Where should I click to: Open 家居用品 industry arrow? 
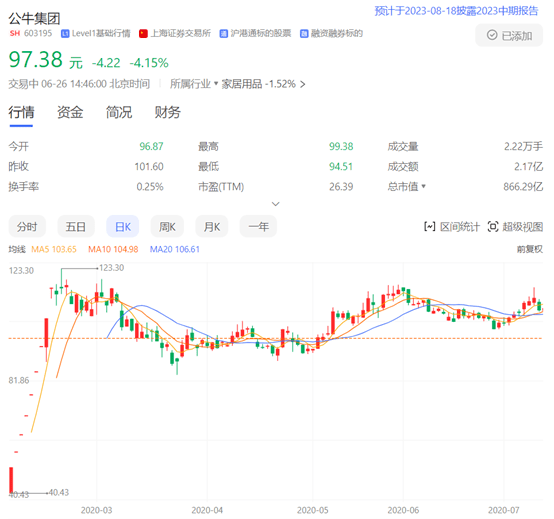coord(302,84)
